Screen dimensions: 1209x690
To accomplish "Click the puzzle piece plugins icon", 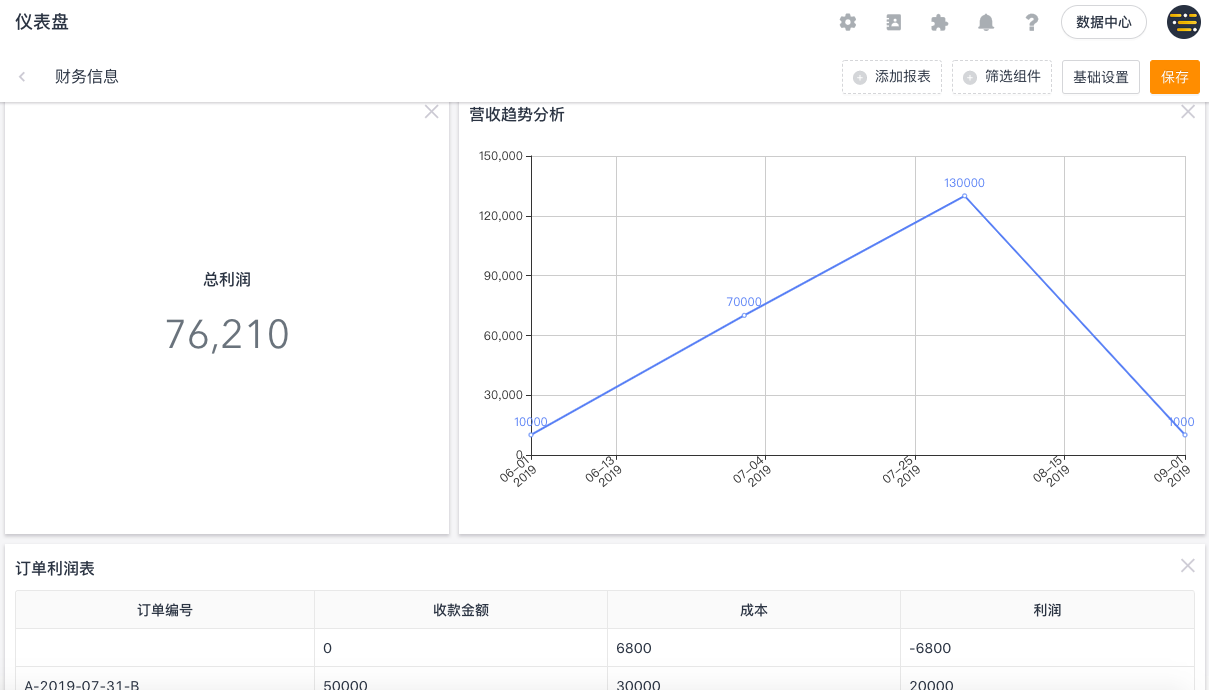I will [939, 22].
